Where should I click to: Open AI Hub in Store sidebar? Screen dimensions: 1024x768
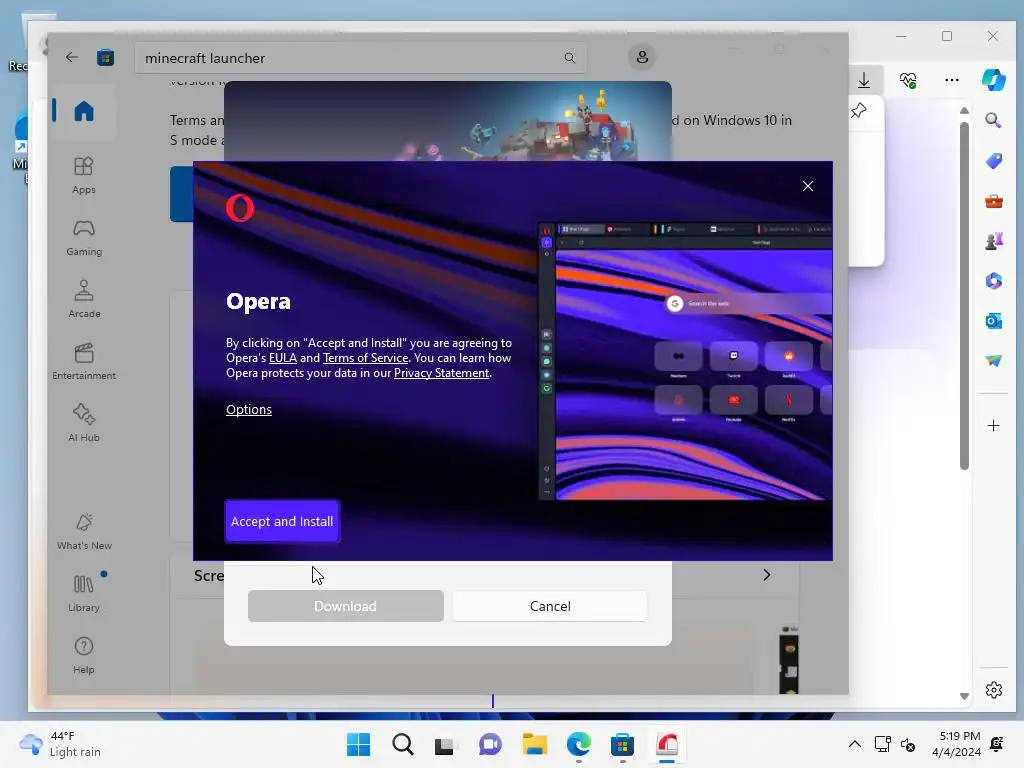click(x=84, y=424)
